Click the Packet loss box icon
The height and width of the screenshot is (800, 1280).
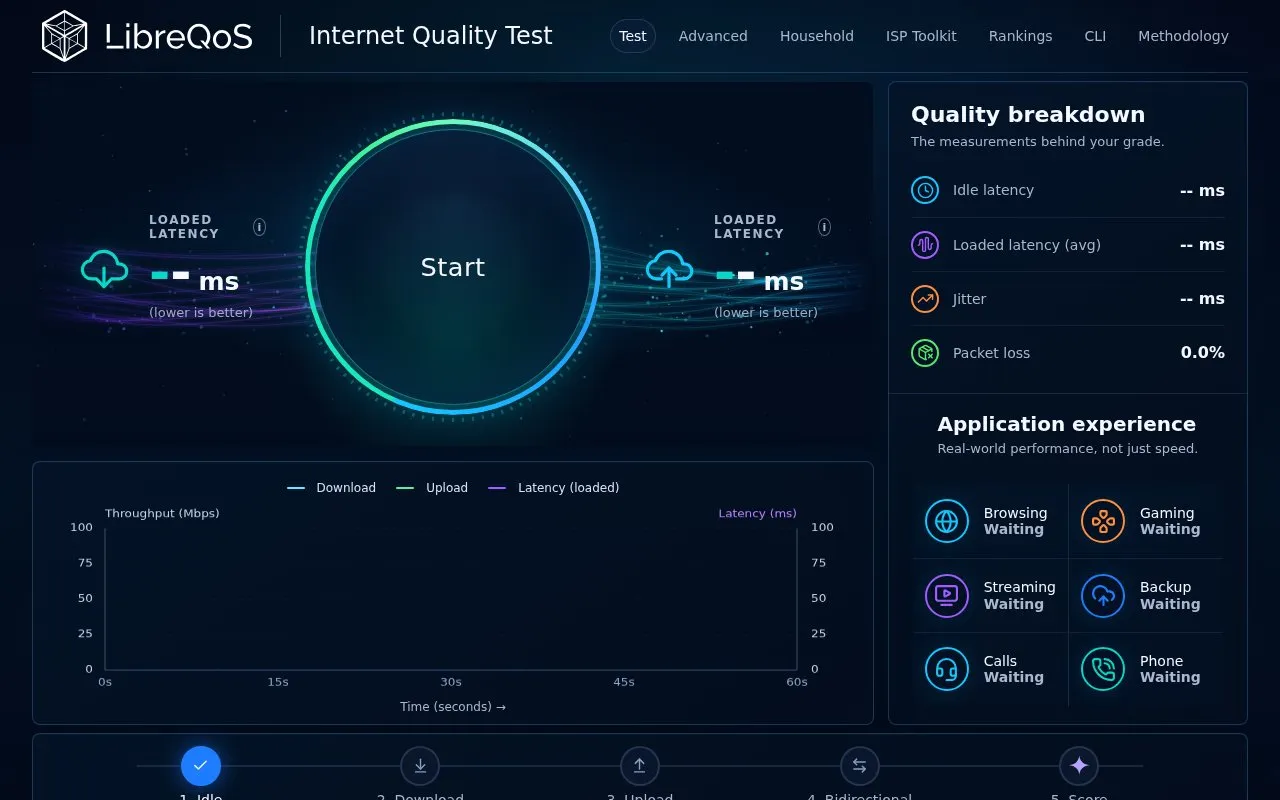coord(925,352)
